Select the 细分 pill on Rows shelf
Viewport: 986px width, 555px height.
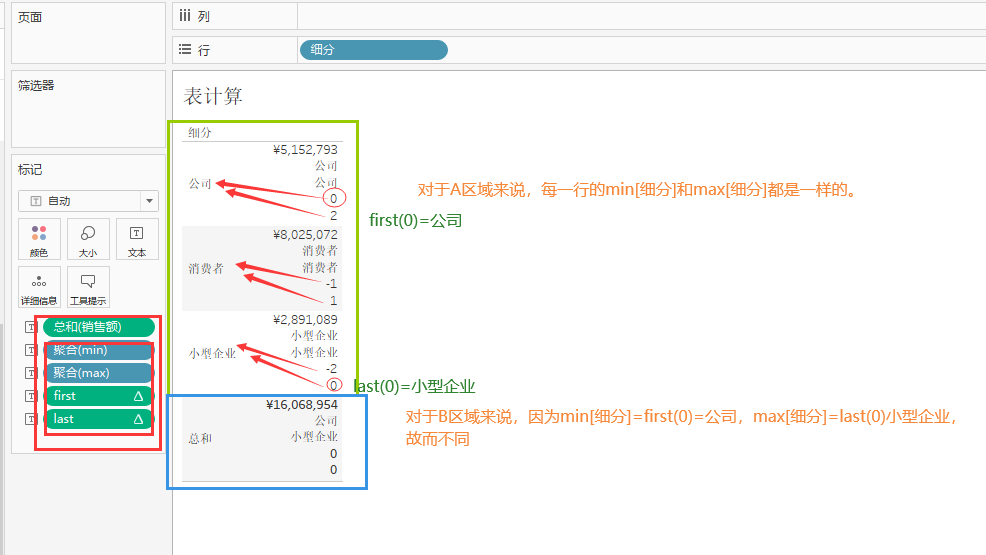tap(374, 50)
